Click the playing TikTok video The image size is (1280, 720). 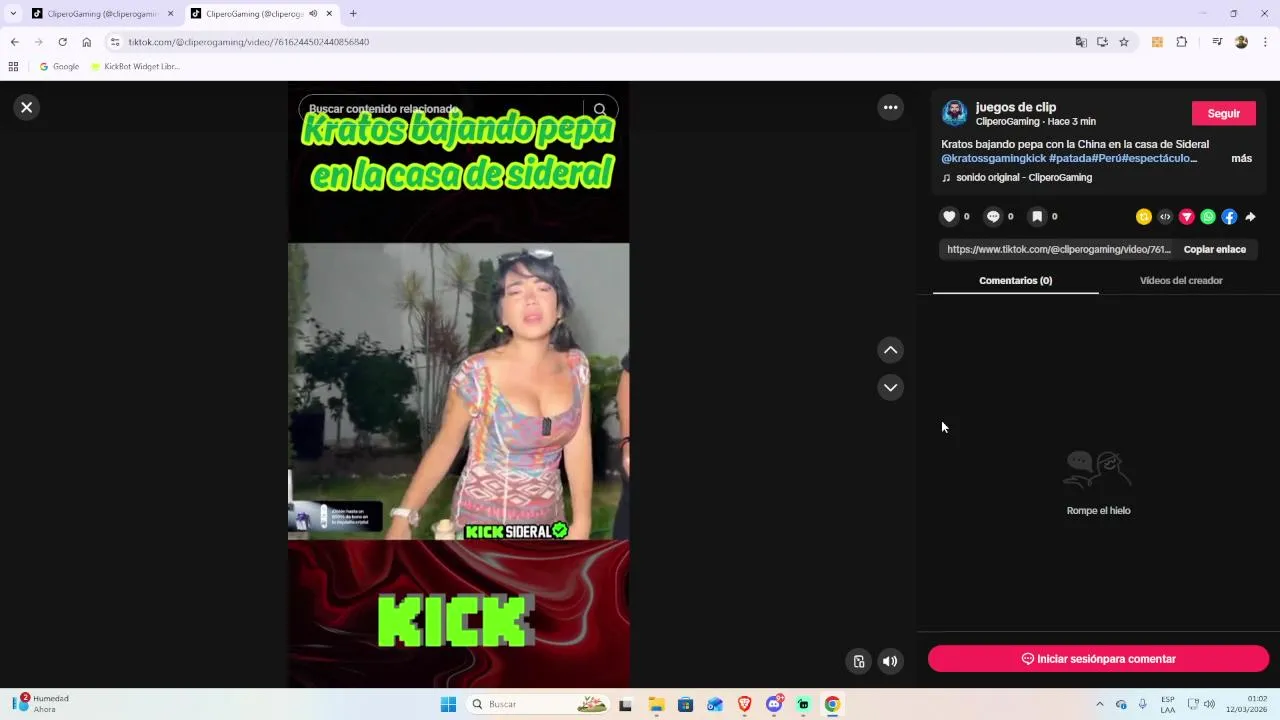tap(459, 385)
